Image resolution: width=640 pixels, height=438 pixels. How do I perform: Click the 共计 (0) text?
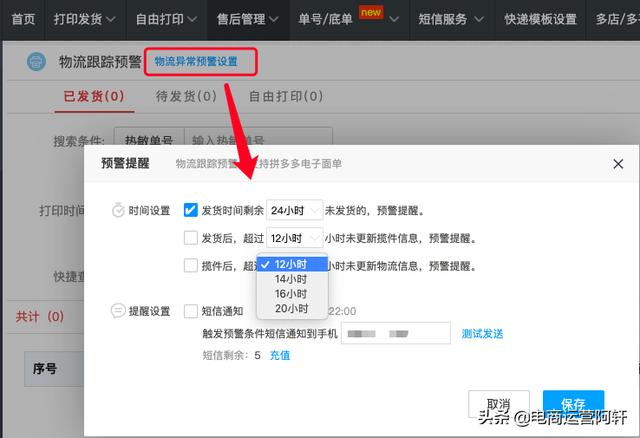(x=40, y=316)
